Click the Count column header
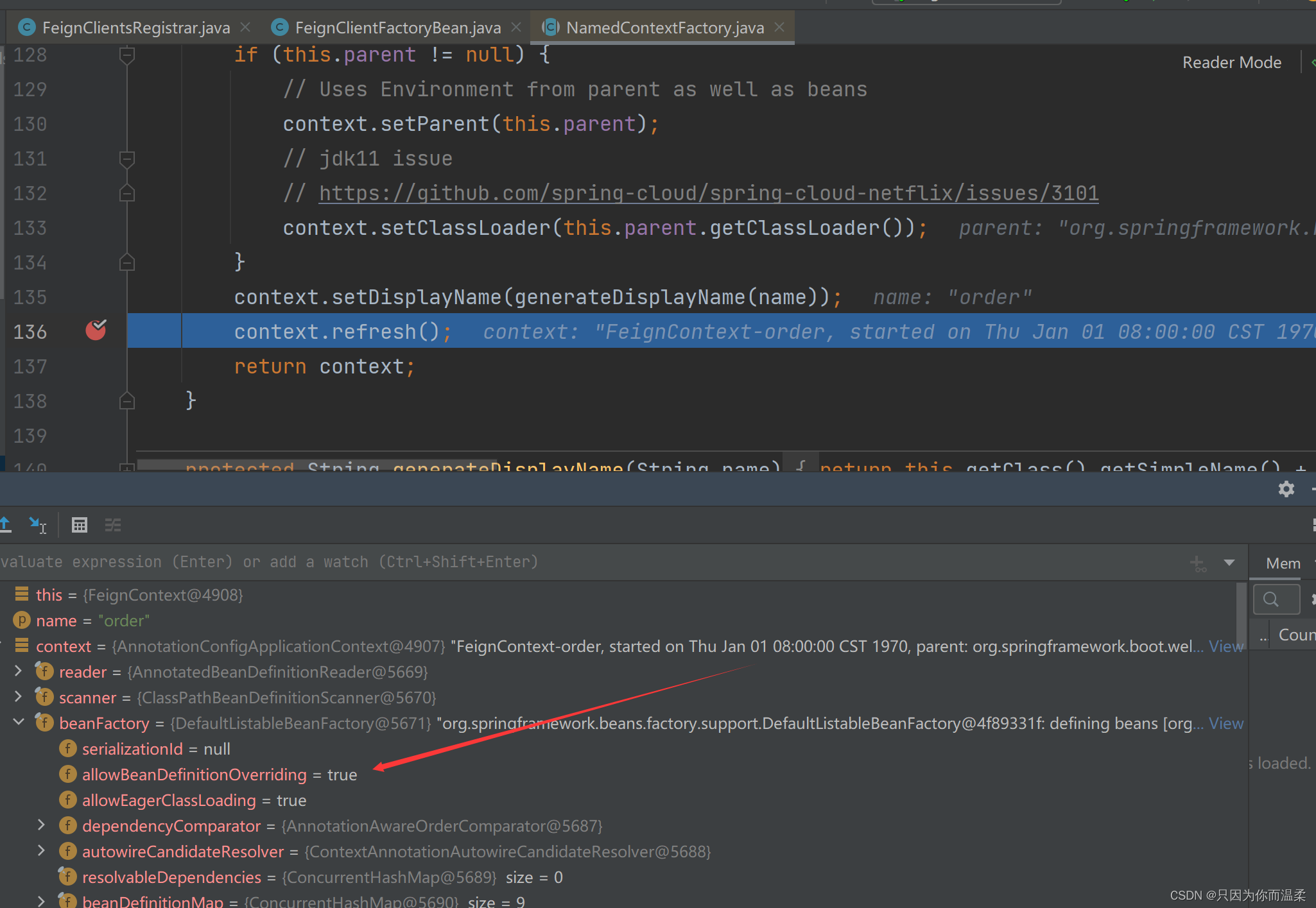This screenshot has width=1316, height=908. point(1297,635)
